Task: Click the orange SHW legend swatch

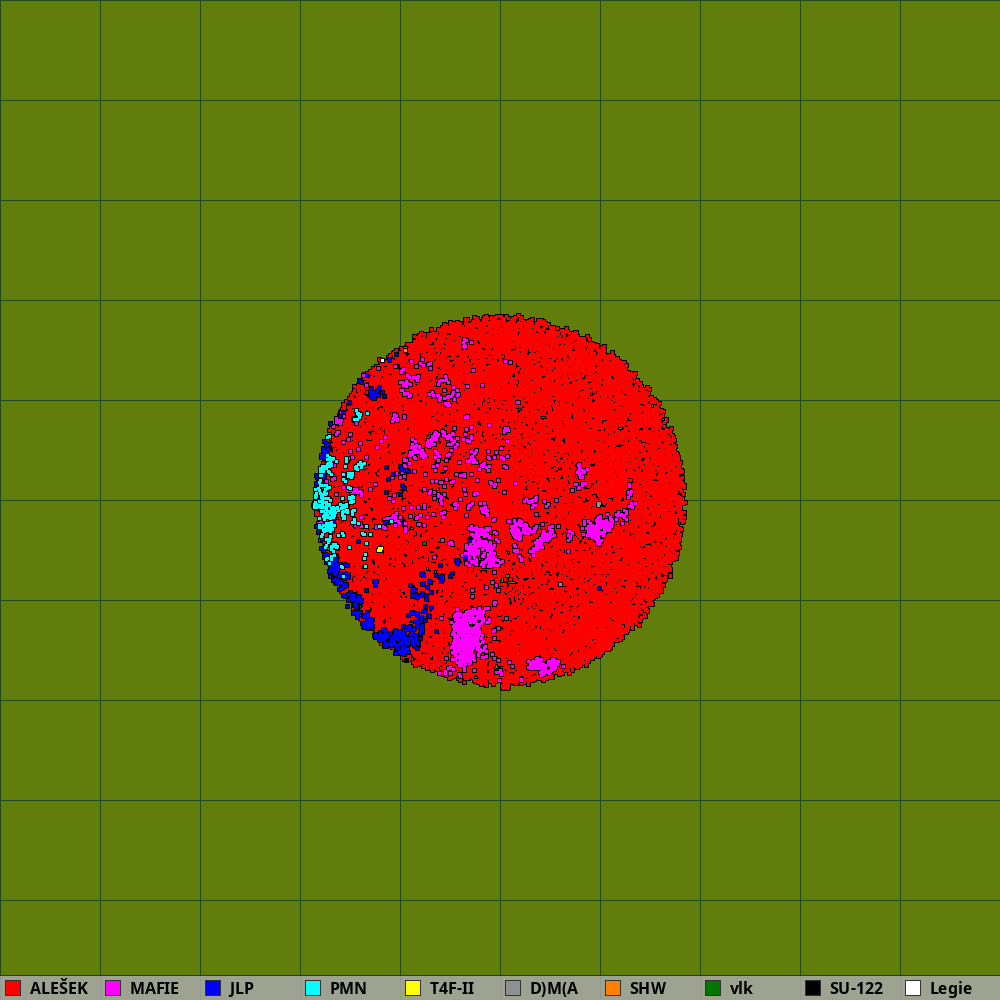Action: pos(613,988)
